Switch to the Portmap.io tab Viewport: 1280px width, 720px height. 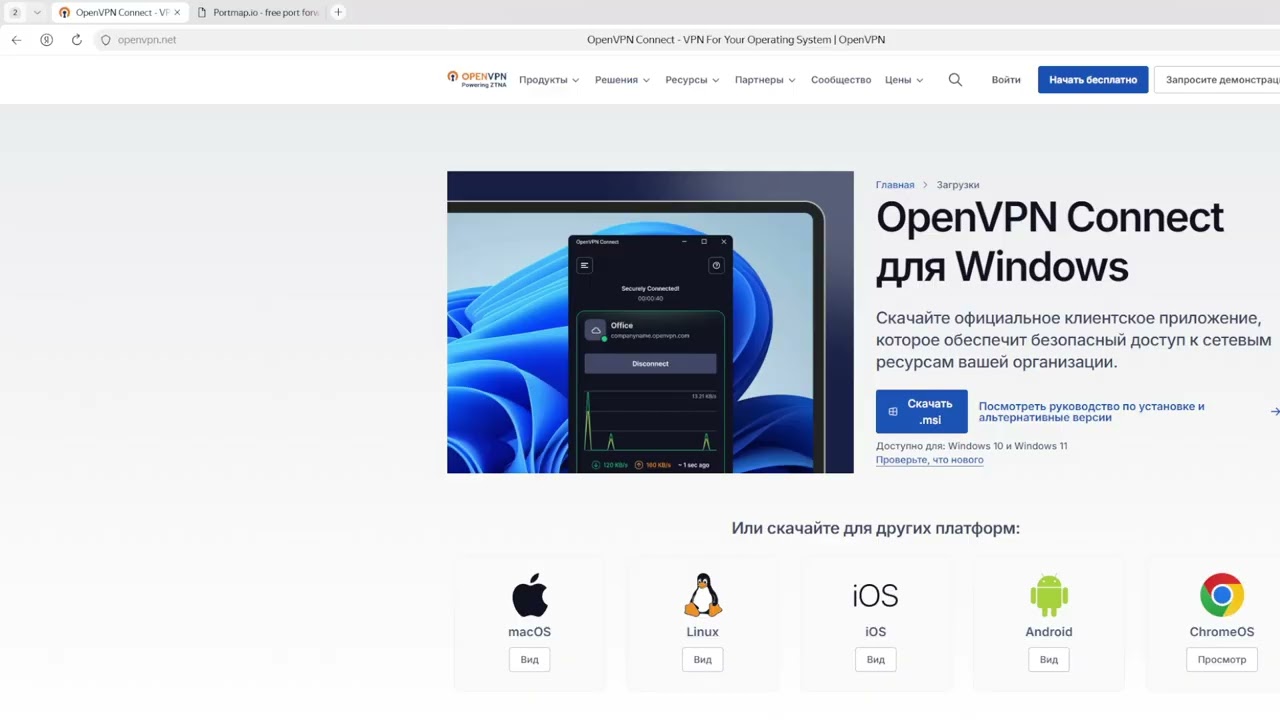(x=258, y=12)
